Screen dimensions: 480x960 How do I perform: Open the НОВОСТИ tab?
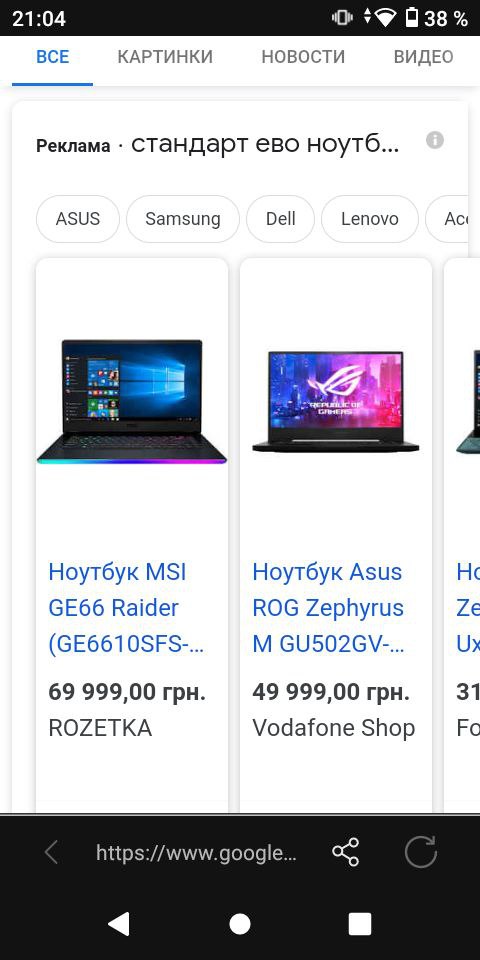[303, 57]
